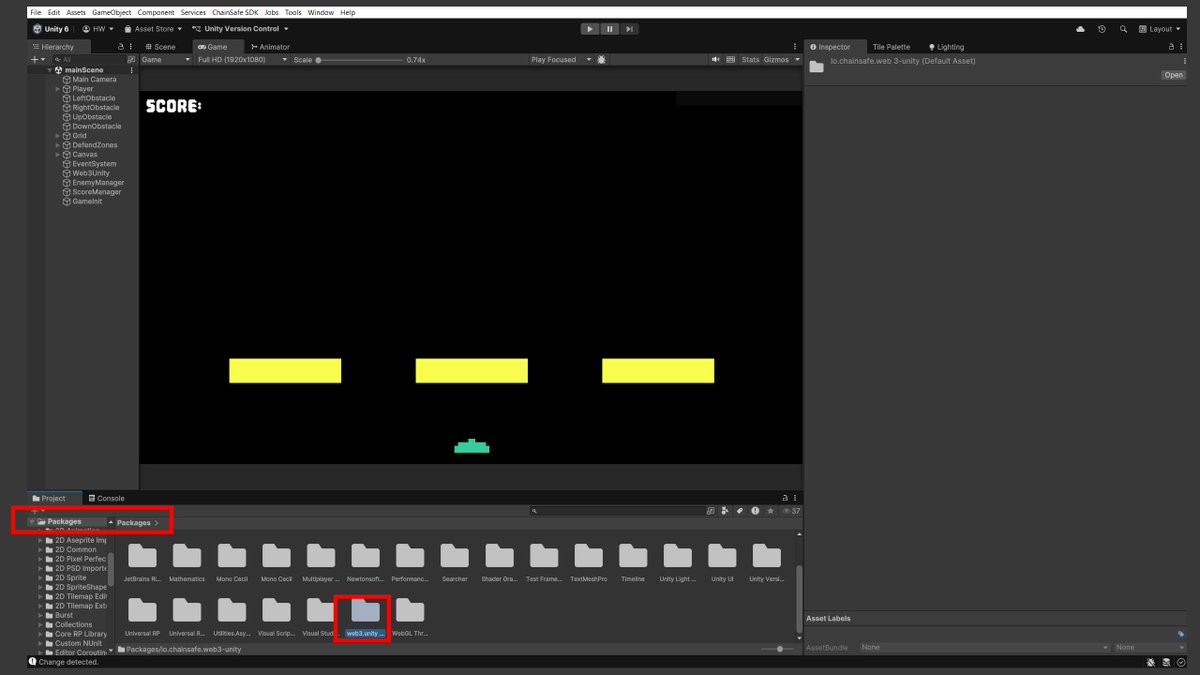Toggle Mute Audio speaker icon in Game view

716,60
